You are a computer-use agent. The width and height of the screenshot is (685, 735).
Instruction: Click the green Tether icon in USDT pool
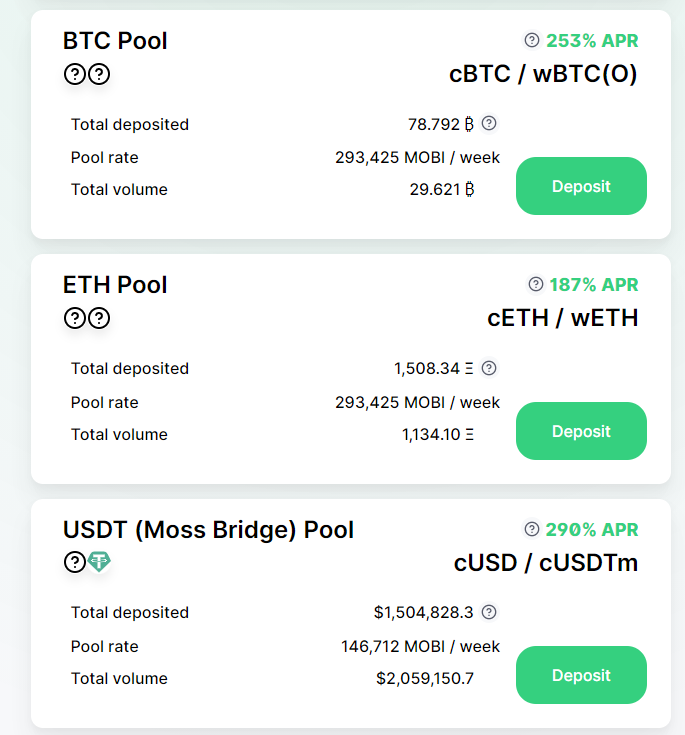pos(99,562)
